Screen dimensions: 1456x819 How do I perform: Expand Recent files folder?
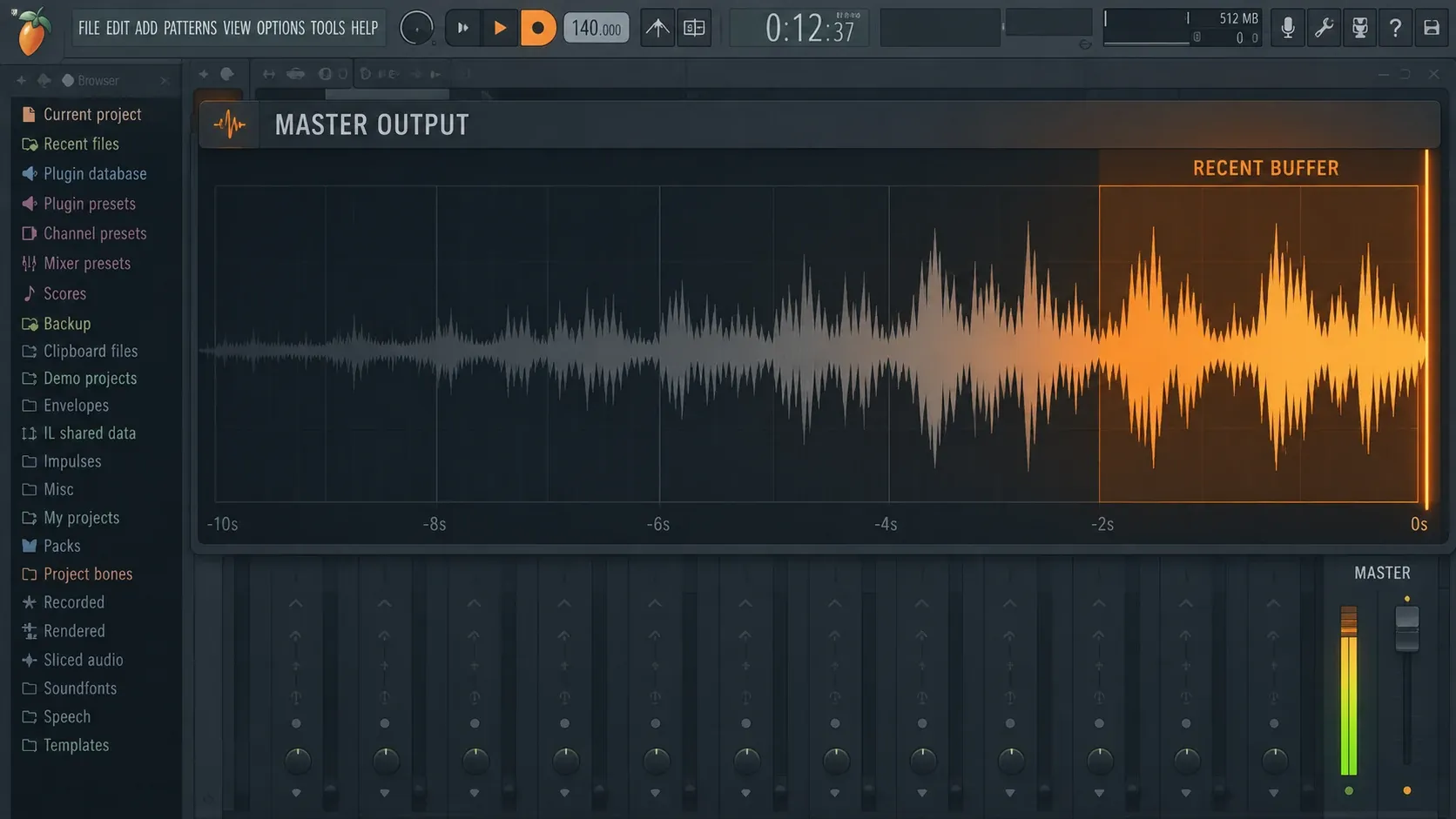pyautogui.click(x=71, y=144)
